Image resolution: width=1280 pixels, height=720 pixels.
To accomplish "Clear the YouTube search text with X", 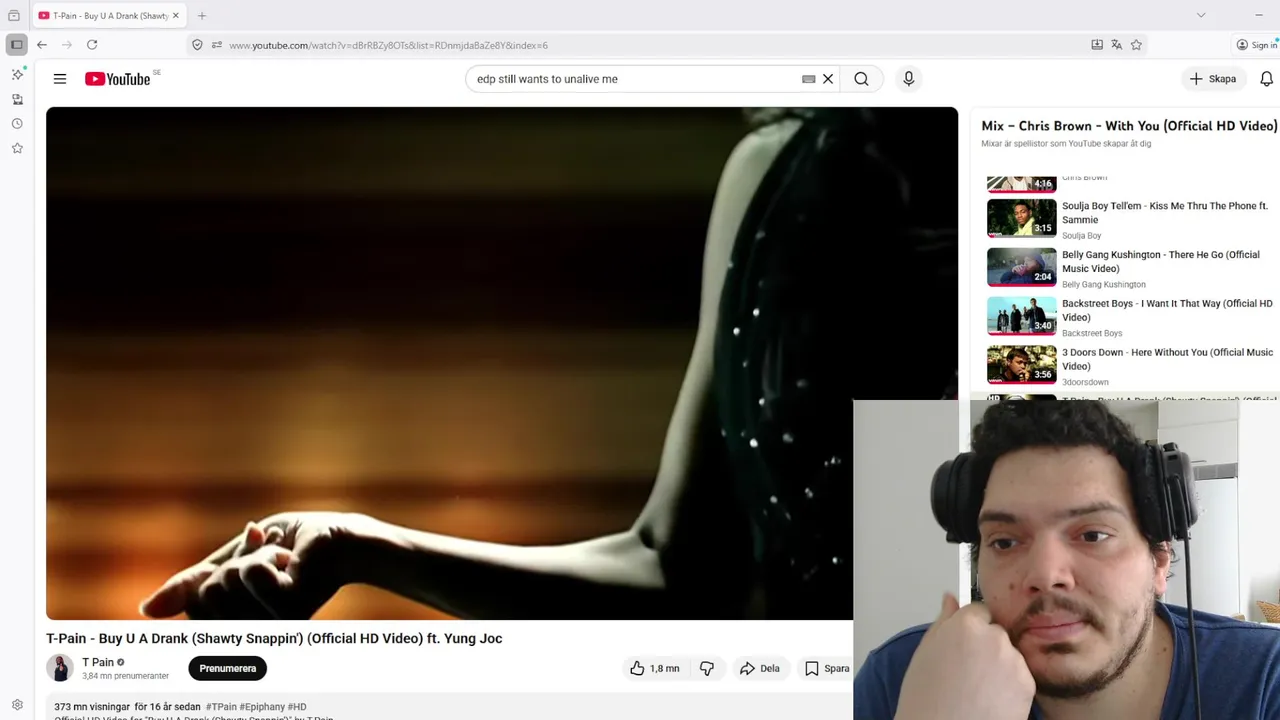I will [x=828, y=79].
